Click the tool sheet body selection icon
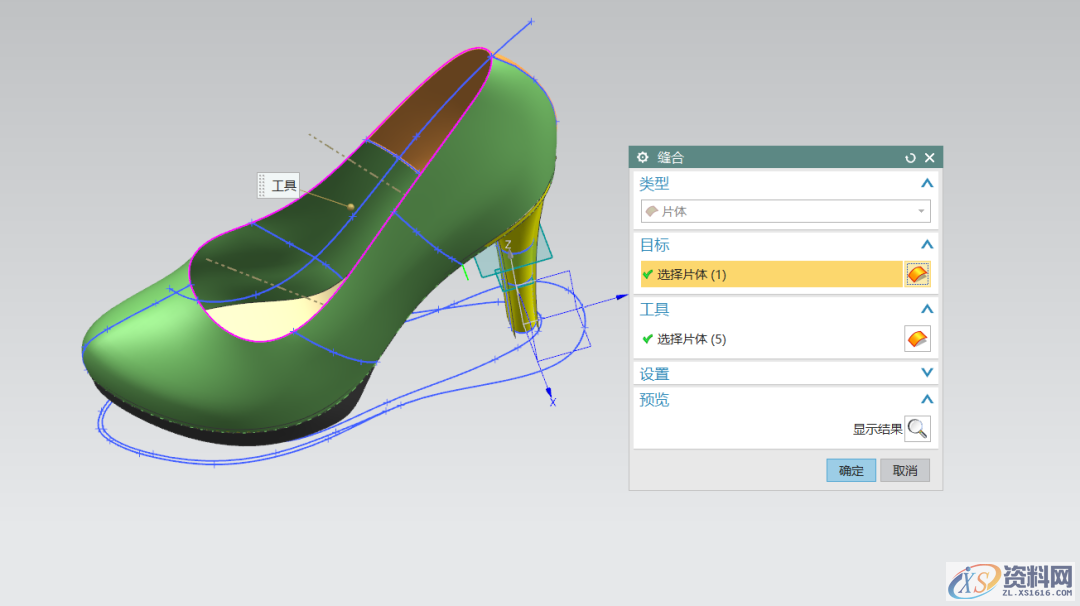1080x606 pixels. coord(917,339)
